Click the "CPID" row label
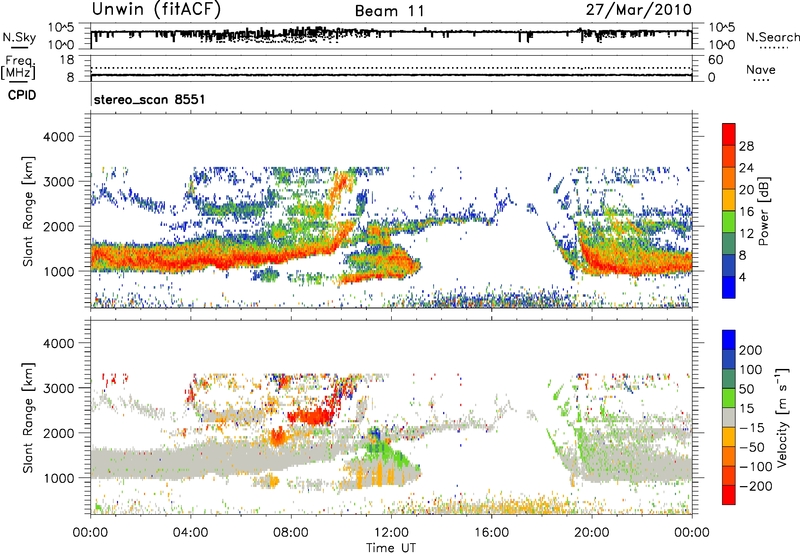This screenshot has height=554, width=800. 22,95
